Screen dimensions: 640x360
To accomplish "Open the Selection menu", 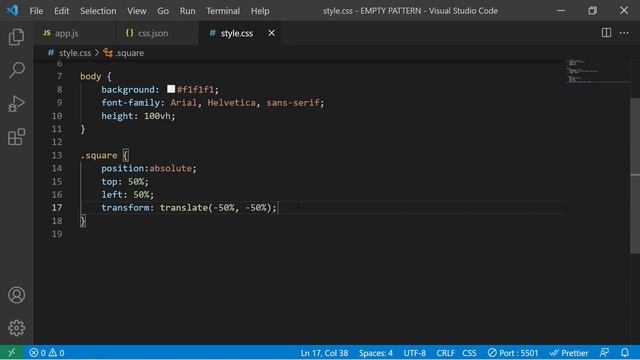I will (98, 11).
